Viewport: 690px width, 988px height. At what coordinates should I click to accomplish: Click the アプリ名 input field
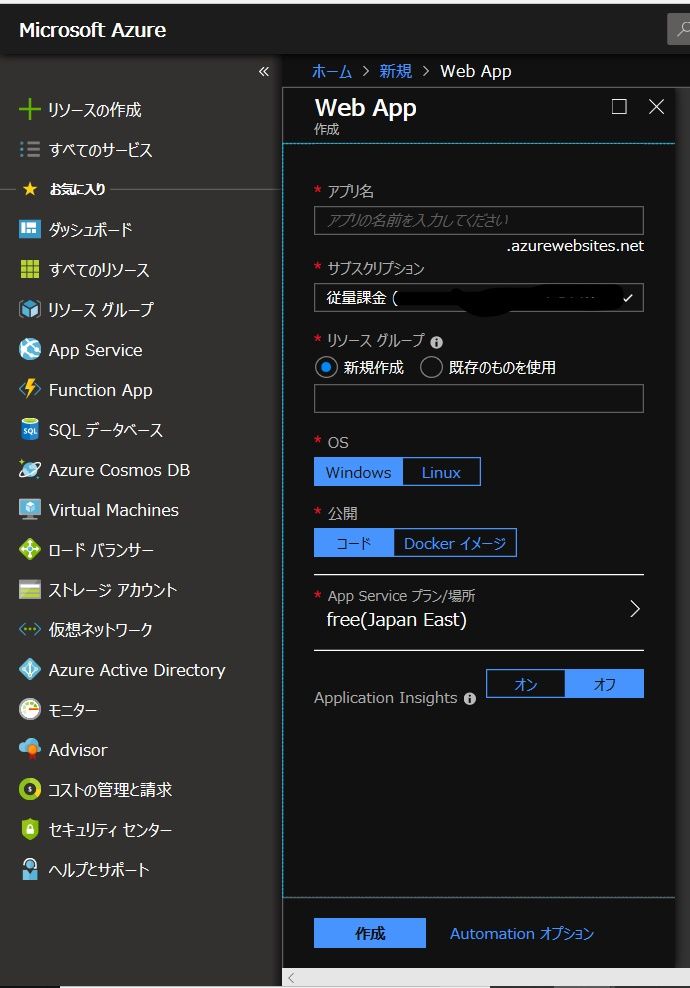pyautogui.click(x=479, y=221)
